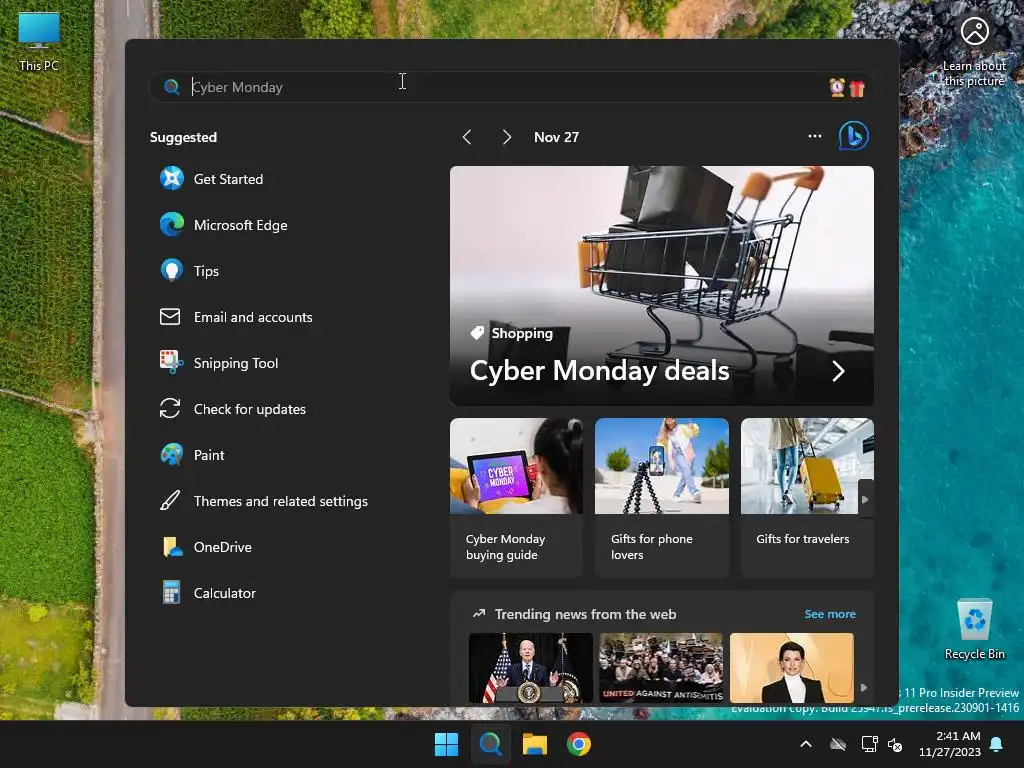Screen dimensions: 1024x768
Task: Open the Gifts for phone lovers card
Action: pos(662,498)
